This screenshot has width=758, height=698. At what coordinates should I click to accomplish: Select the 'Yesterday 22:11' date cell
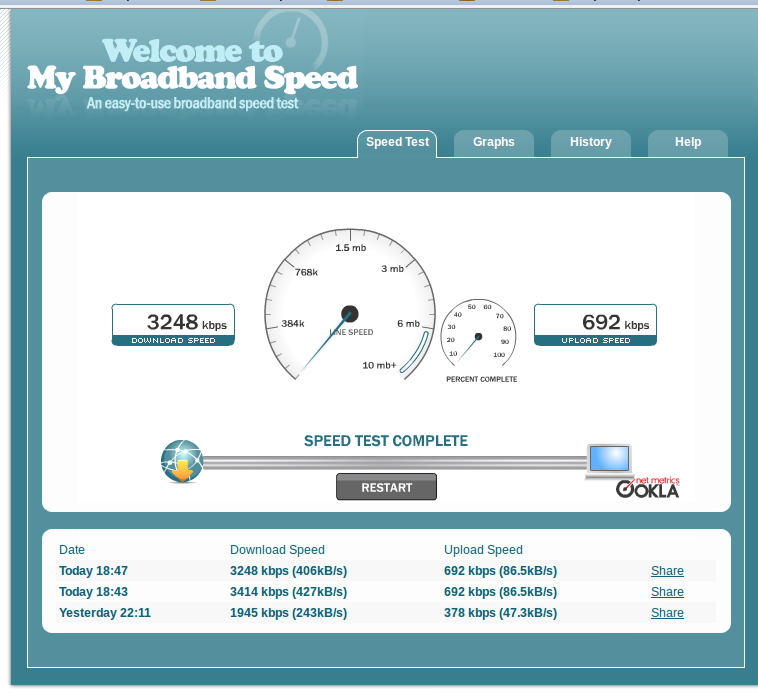105,612
